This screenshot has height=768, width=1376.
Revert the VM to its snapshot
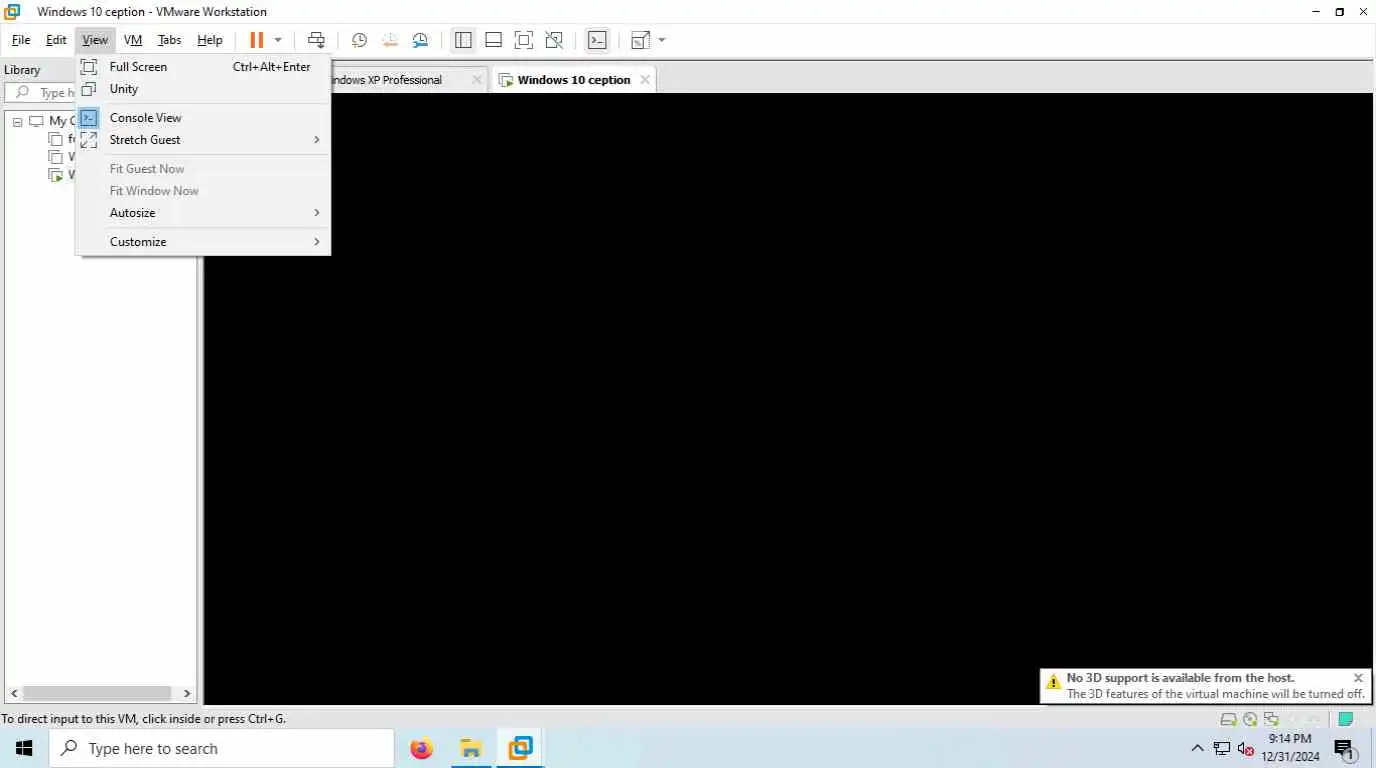[x=390, y=40]
